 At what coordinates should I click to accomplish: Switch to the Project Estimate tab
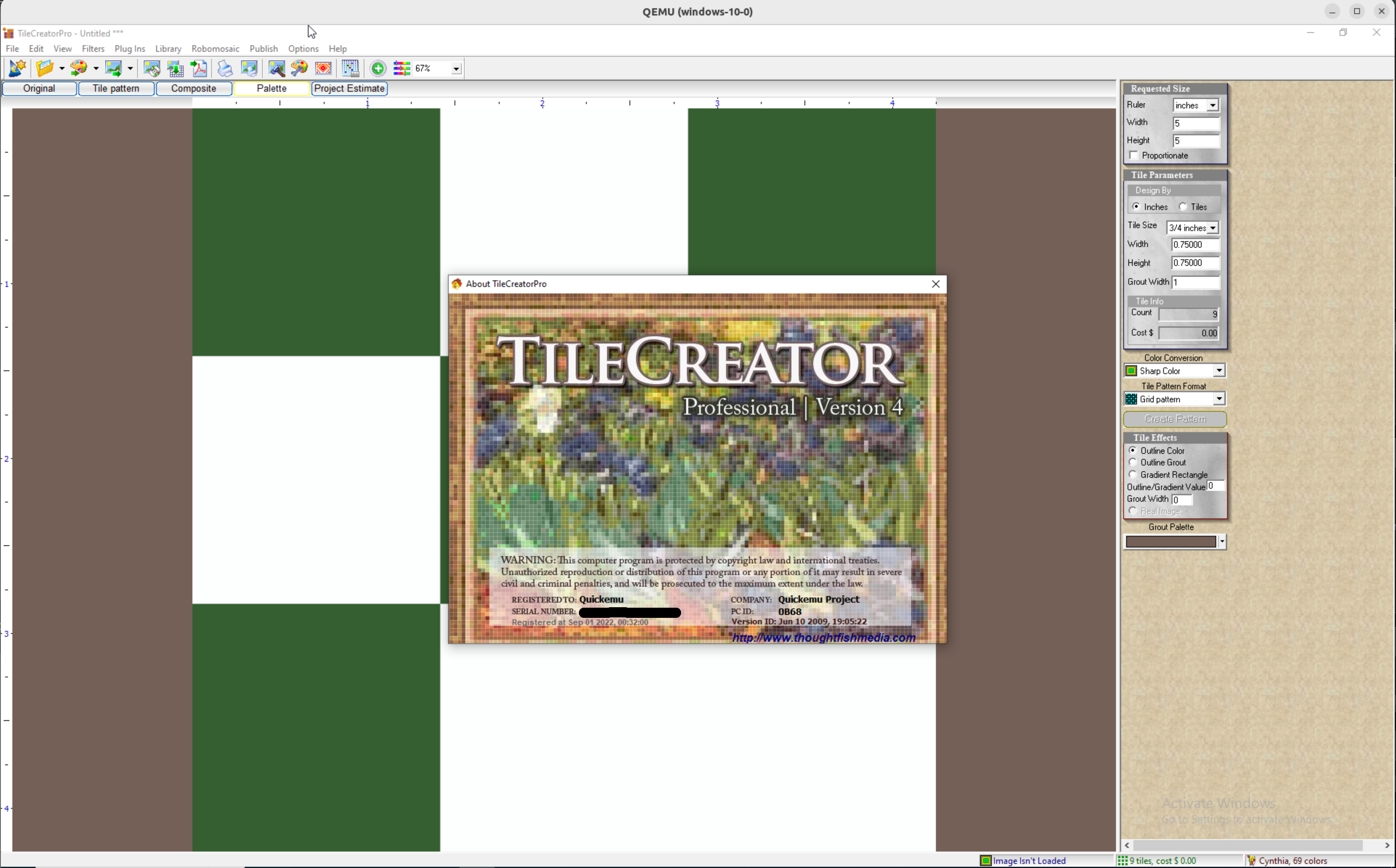349,89
